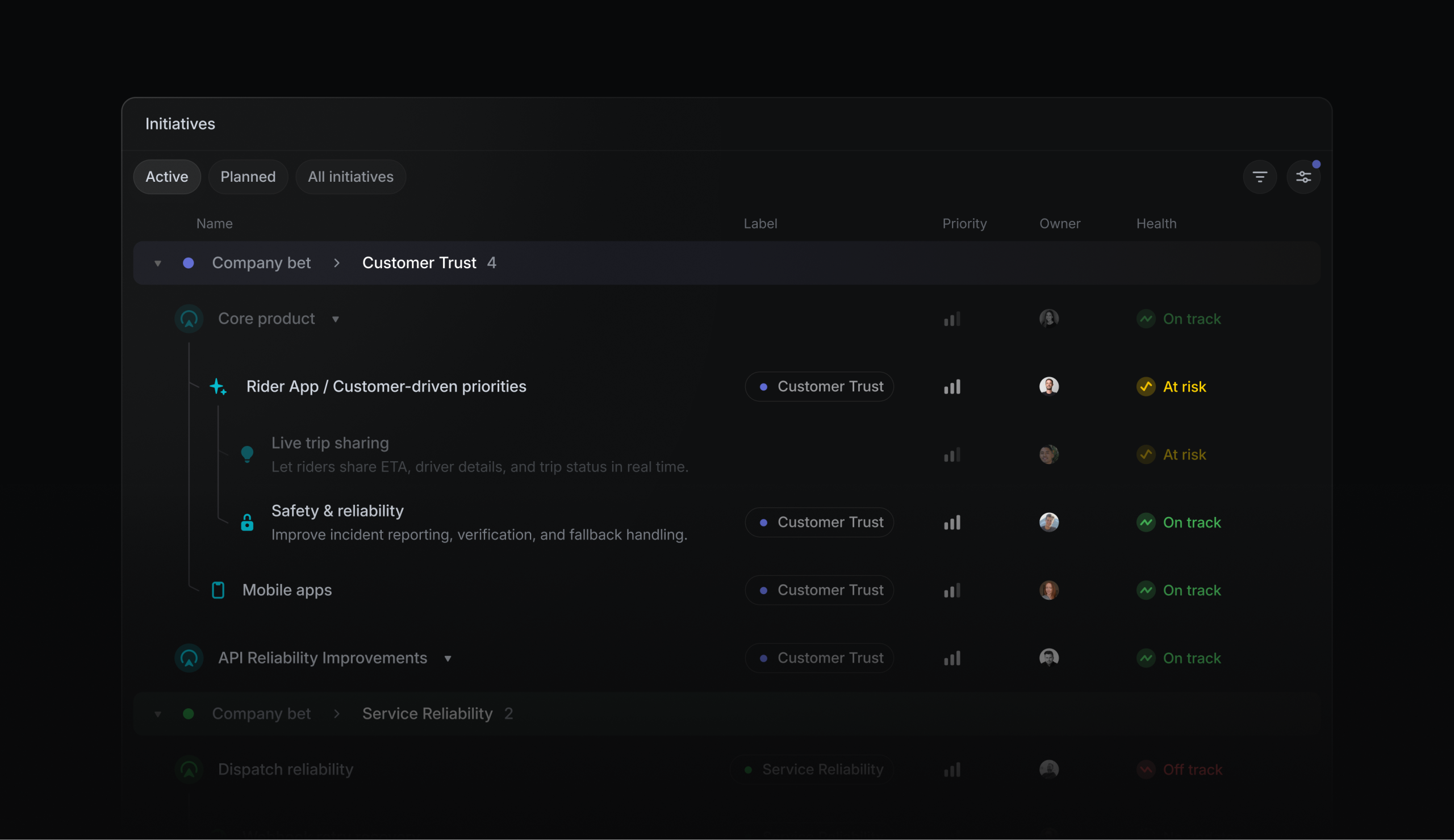The height and width of the screenshot is (840, 1454).
Task: Click priority bars icon in Rider App row
Action: pos(952,387)
